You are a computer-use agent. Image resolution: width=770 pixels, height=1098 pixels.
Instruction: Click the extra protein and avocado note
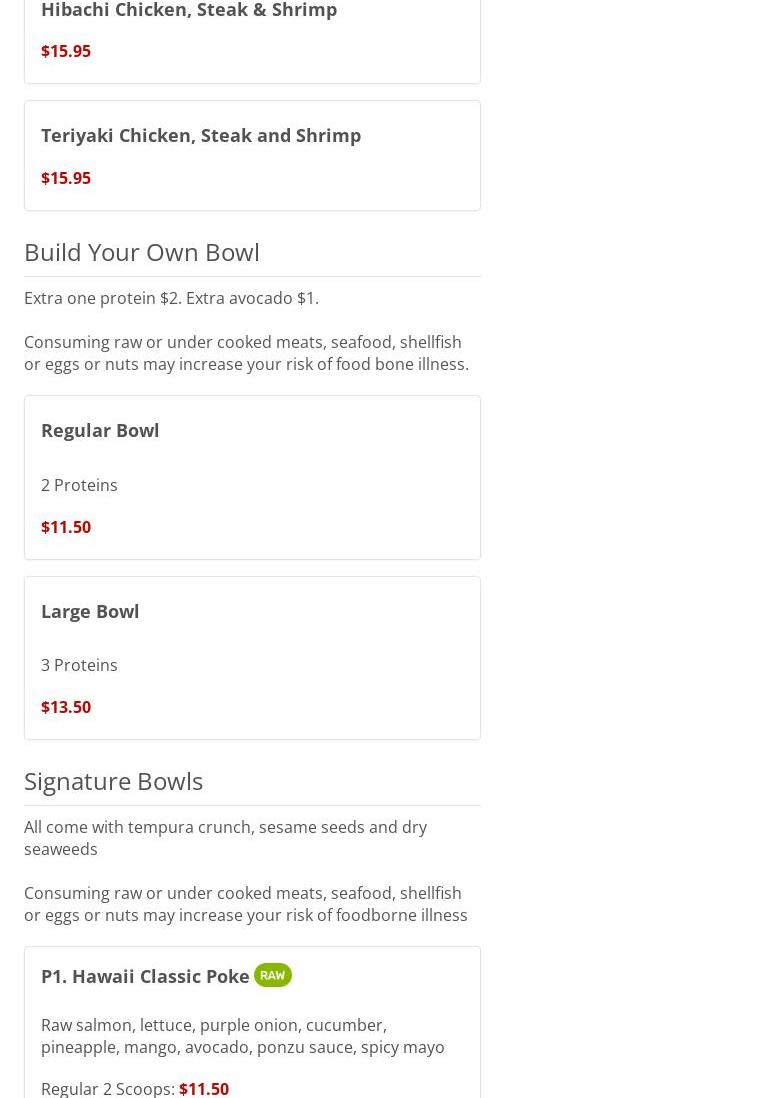[x=171, y=298]
